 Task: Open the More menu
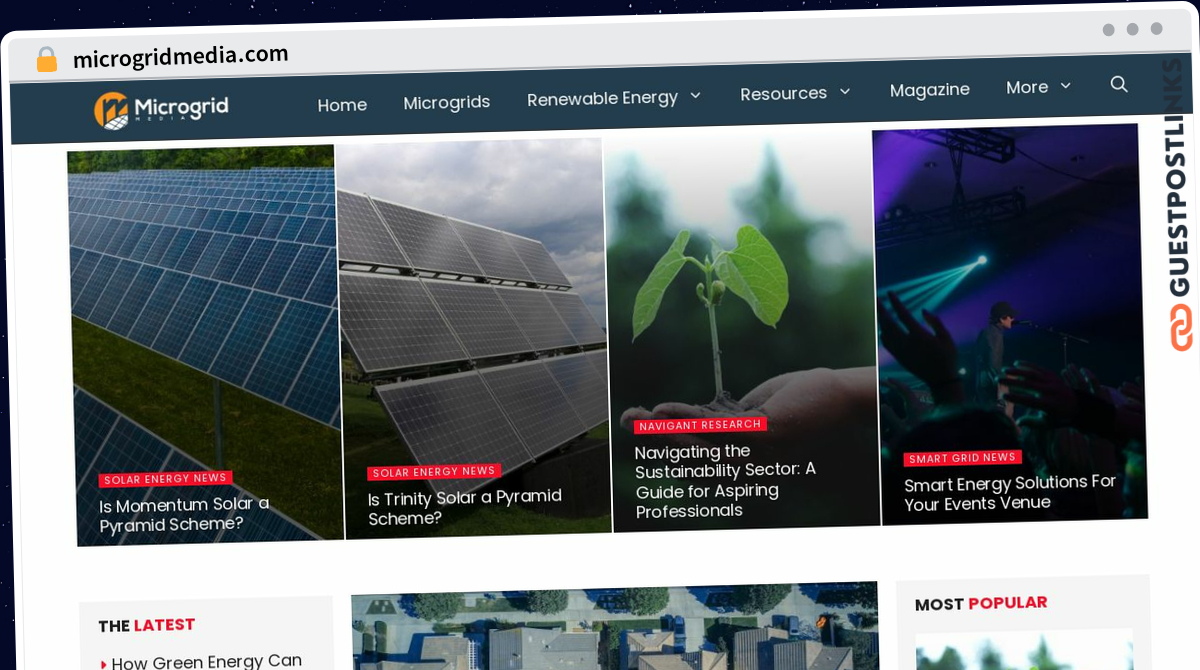[x=1027, y=87]
